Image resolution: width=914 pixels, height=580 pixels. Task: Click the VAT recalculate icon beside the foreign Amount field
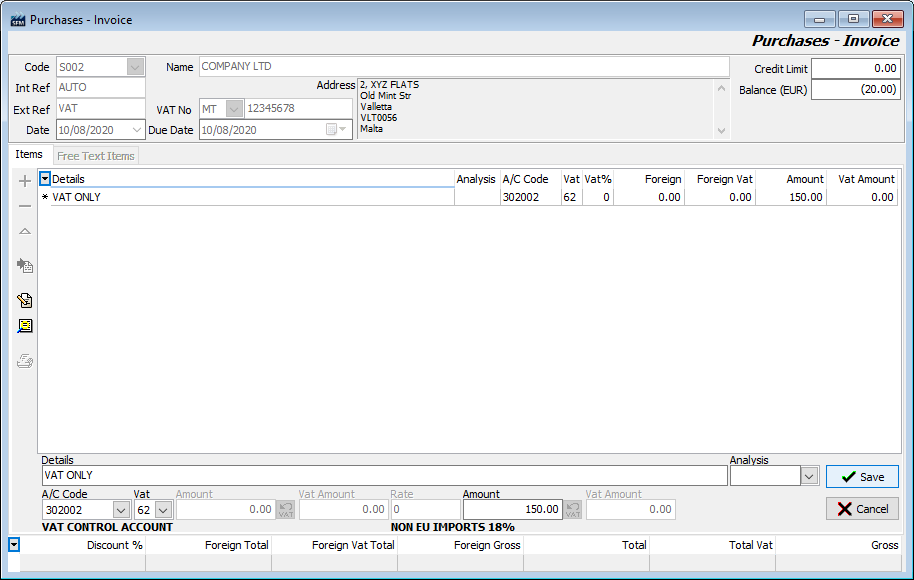[x=286, y=509]
